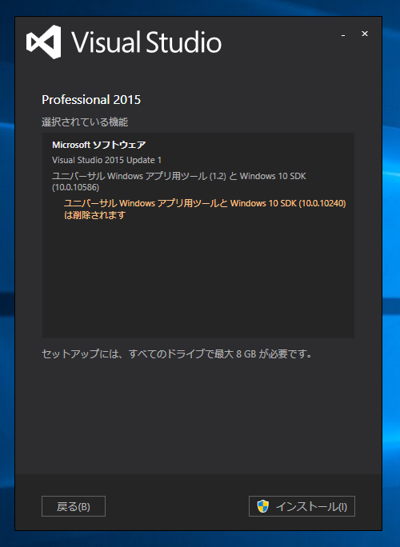Screen dimensions: 400x547
Task: Click the Visual Studio logo icon
Action: point(44,42)
